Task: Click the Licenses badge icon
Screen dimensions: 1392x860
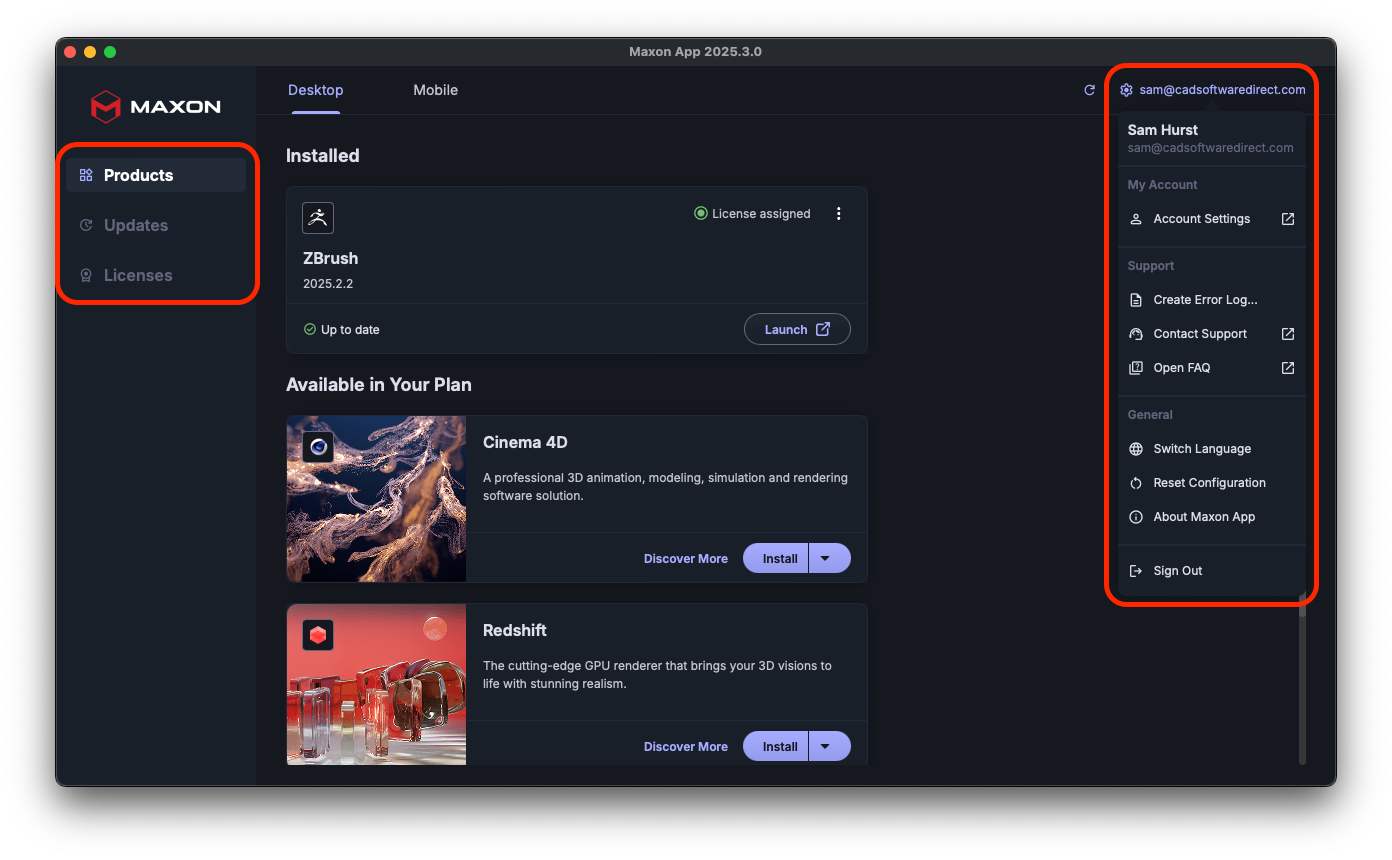Action: (86, 275)
